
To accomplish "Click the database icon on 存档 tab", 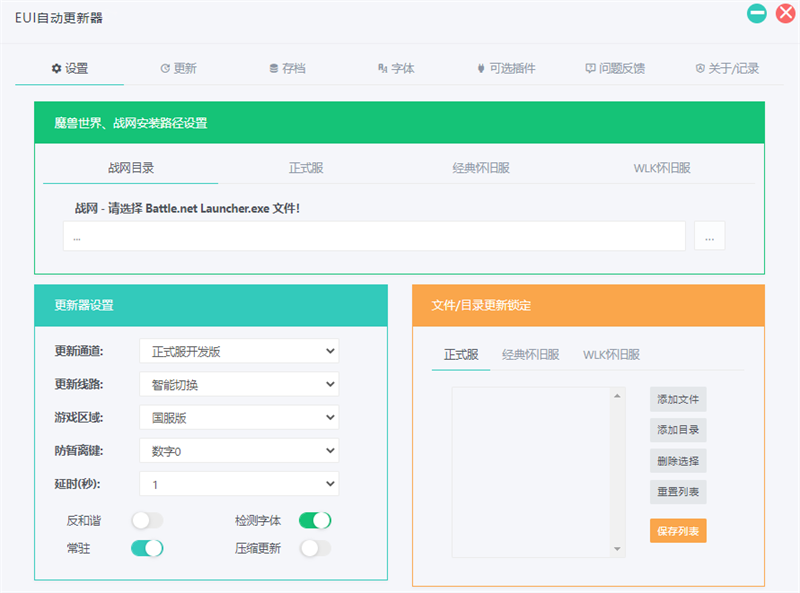I will (274, 69).
